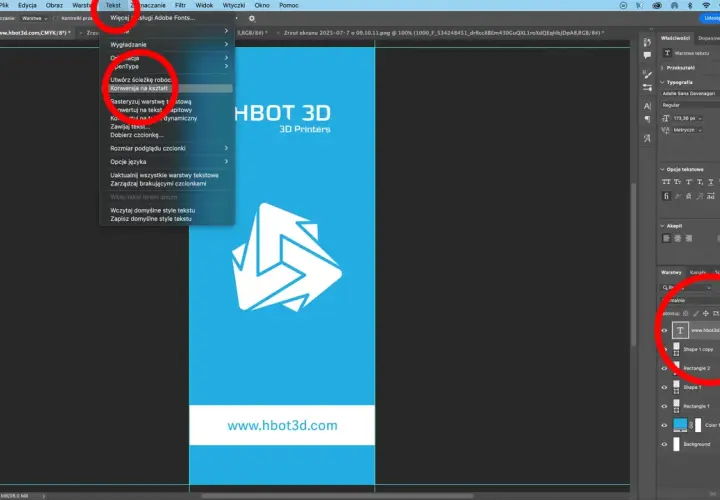Image resolution: width=720 pixels, height=500 pixels.
Task: Hide the Rectangle 2 layer
Action: (x=664, y=368)
